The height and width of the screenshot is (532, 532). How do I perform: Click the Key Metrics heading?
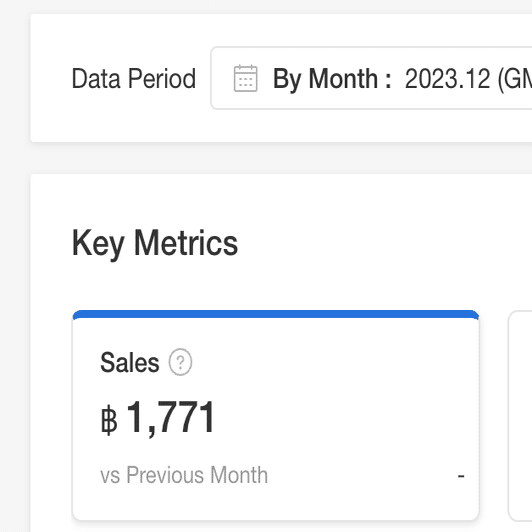point(155,243)
